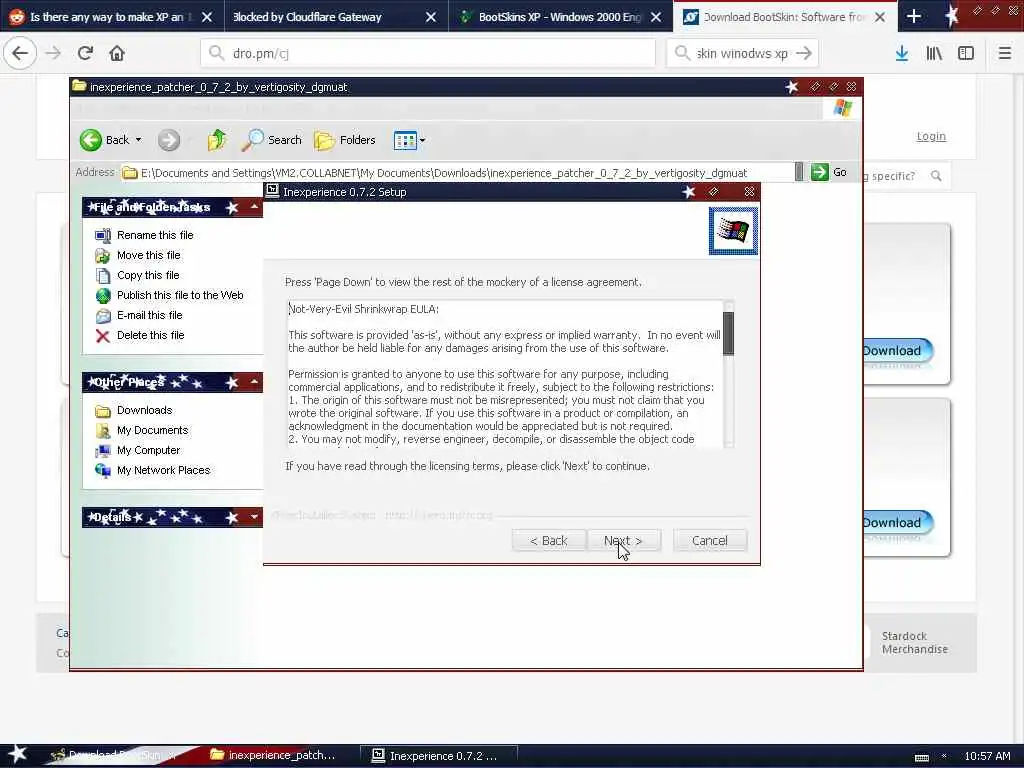
Task: Switch to Inexperience 0.7.2 taskbar button
Action: [439, 756]
